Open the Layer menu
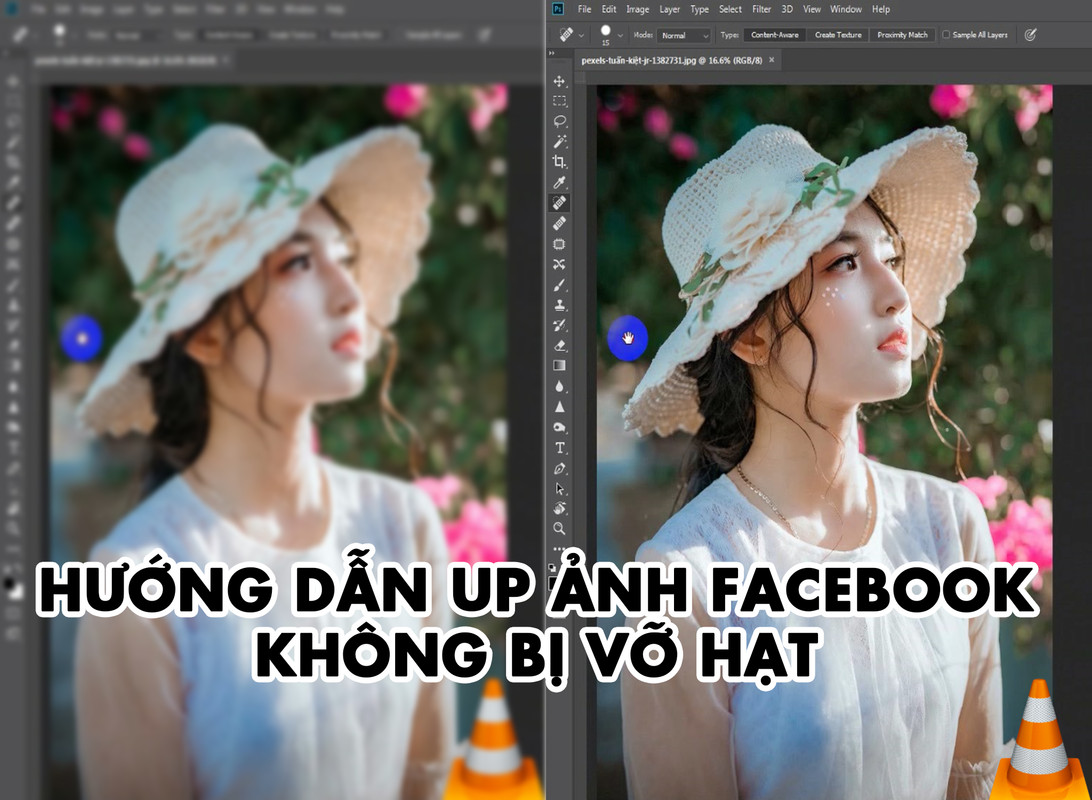Viewport: 1092px width, 800px height. tap(669, 9)
